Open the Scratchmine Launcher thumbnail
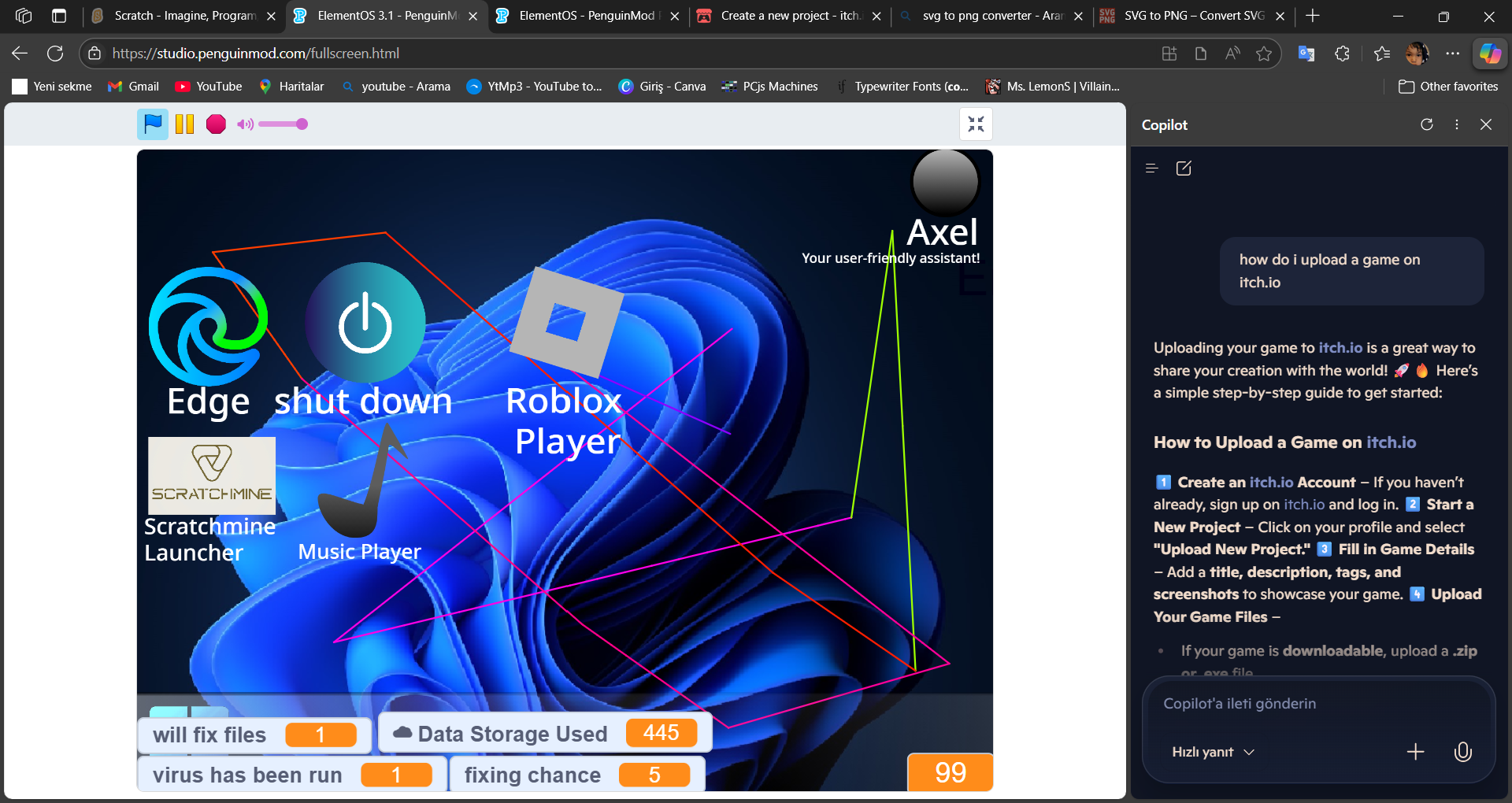1512x803 pixels. pyautogui.click(x=212, y=476)
